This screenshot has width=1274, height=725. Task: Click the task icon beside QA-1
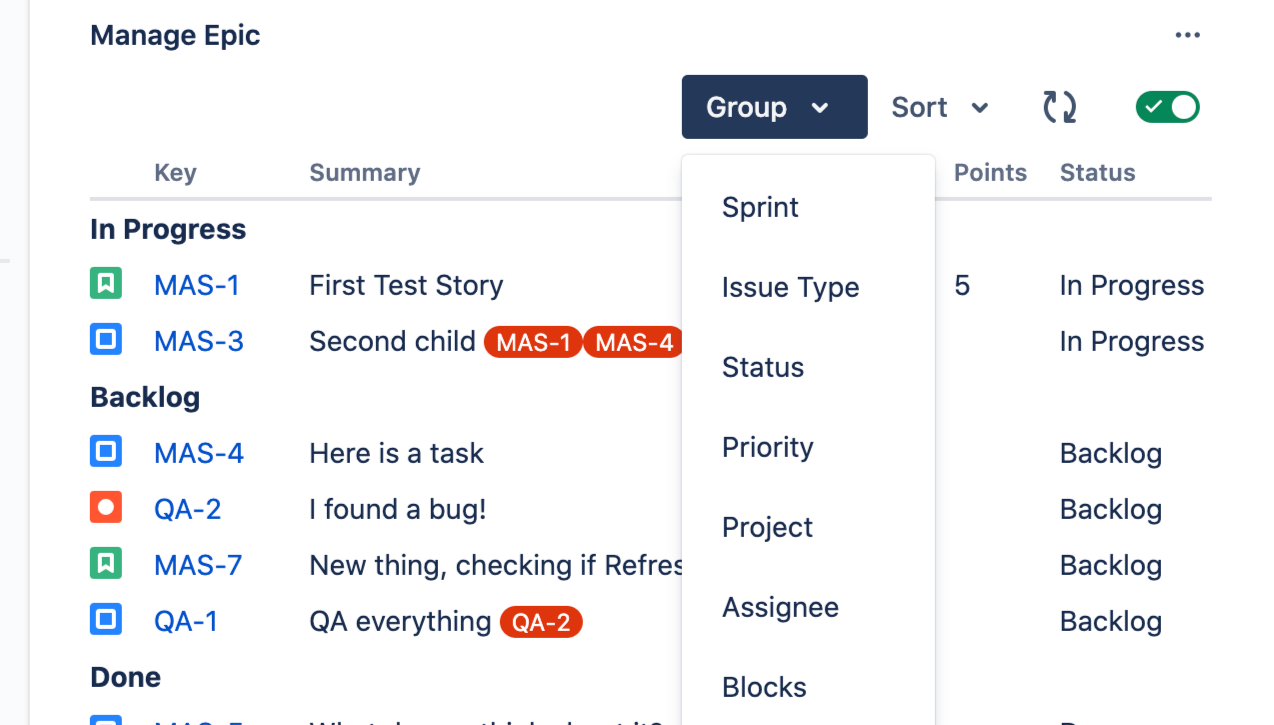point(106,621)
